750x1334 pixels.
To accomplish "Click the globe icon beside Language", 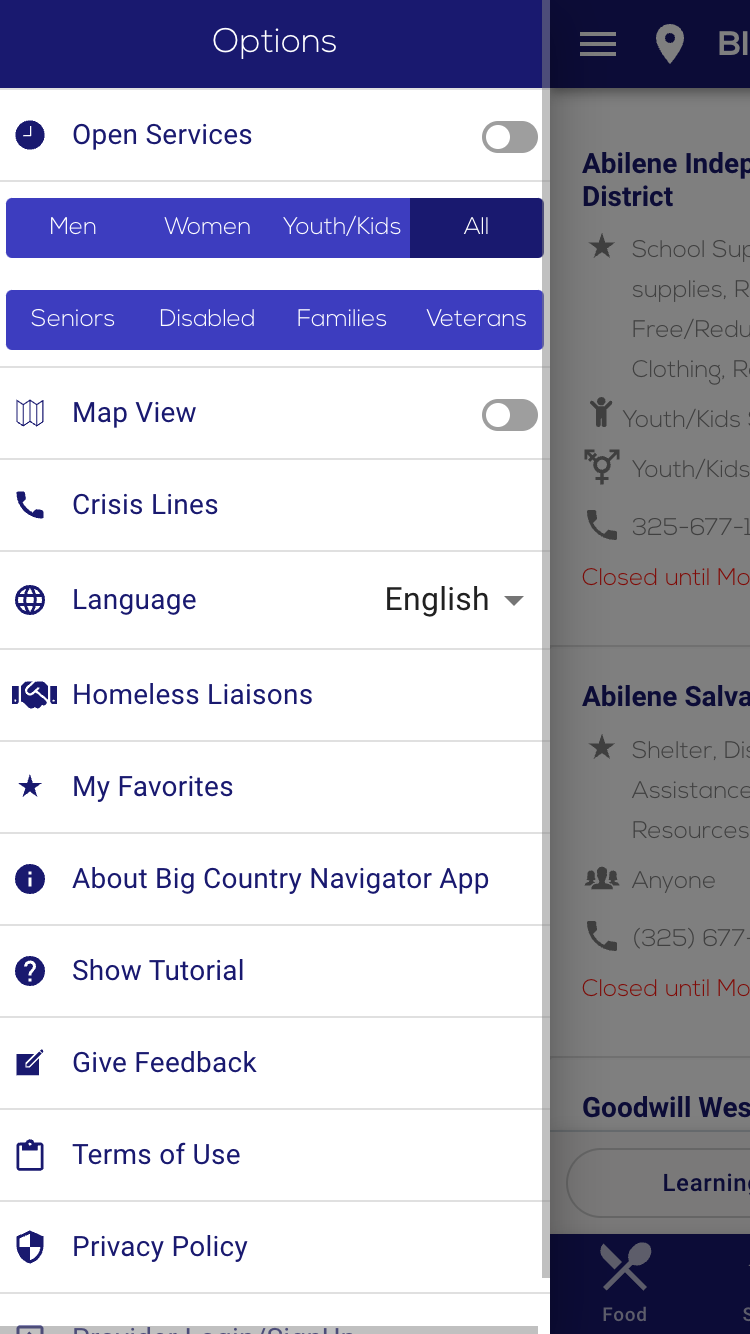I will pos(30,599).
